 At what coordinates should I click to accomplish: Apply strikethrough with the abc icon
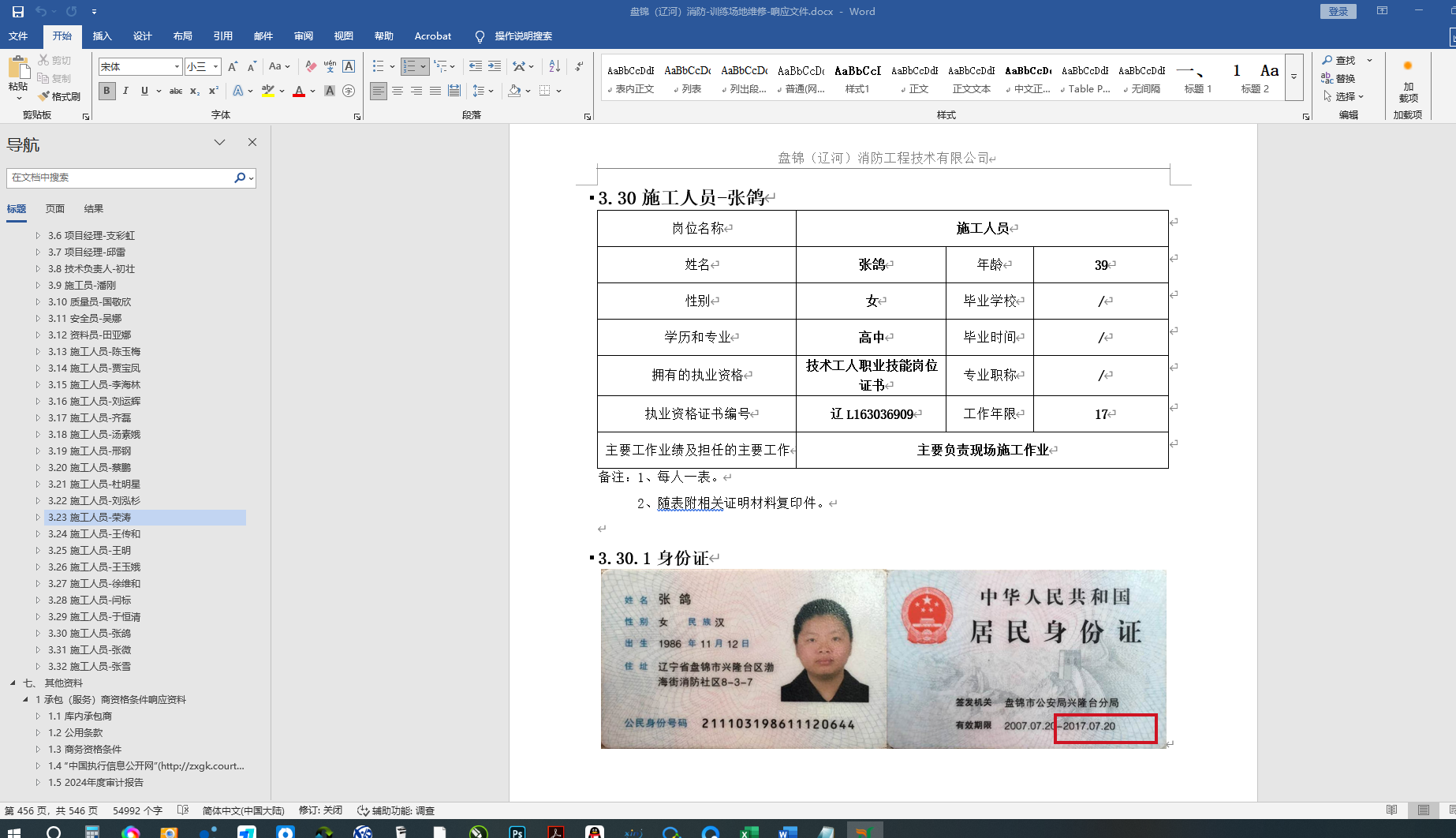[176, 92]
